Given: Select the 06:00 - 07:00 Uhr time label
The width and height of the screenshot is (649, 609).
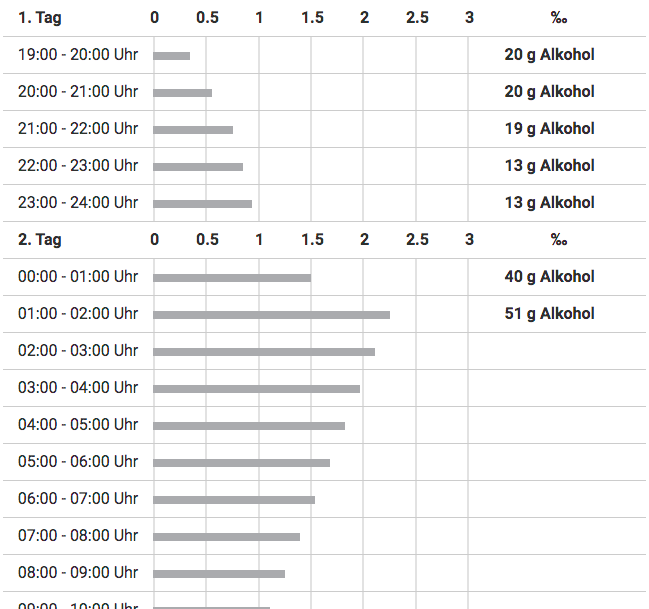Looking at the screenshot, I should [x=78, y=498].
